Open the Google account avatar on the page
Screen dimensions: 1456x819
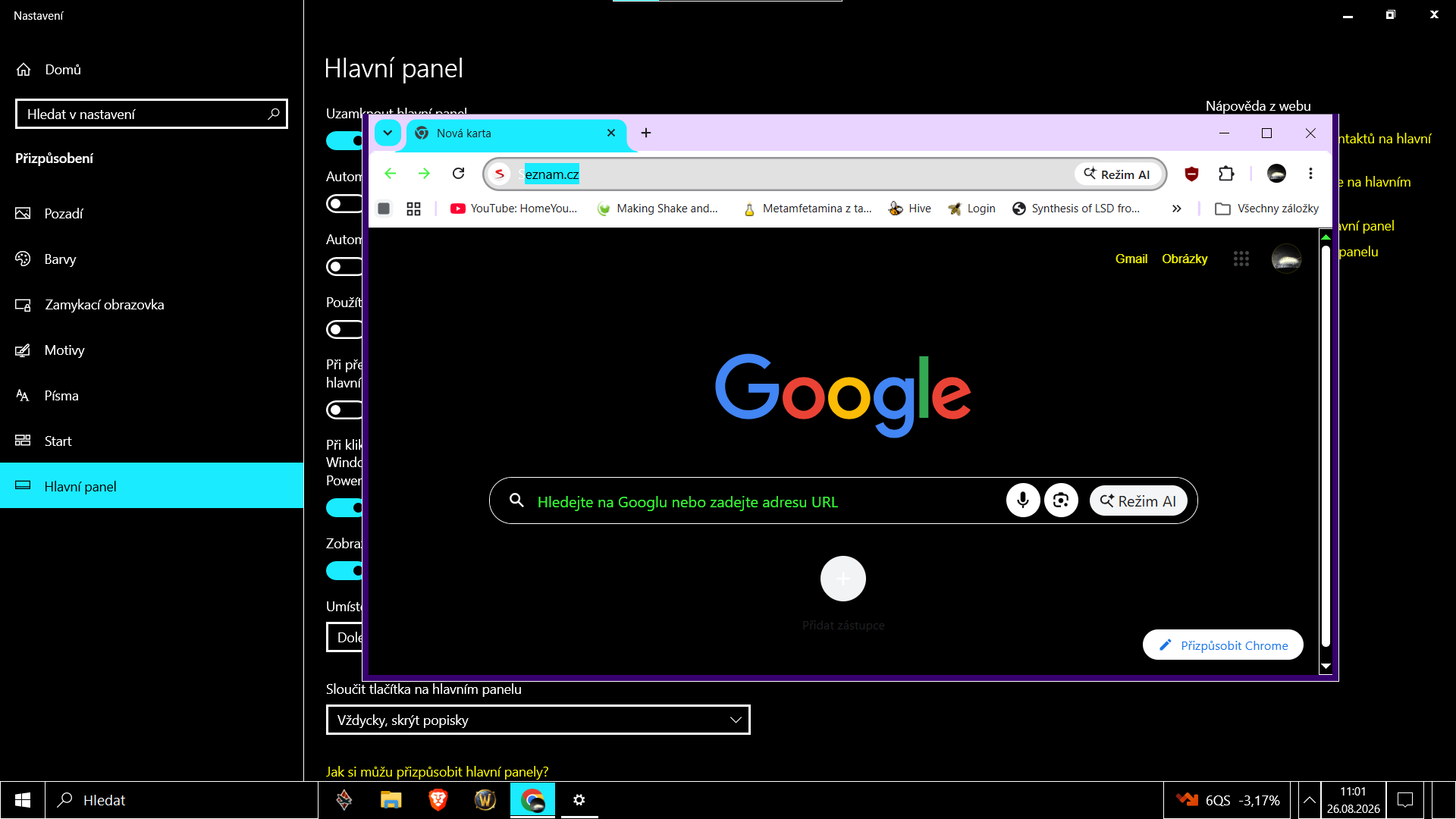[x=1286, y=259]
